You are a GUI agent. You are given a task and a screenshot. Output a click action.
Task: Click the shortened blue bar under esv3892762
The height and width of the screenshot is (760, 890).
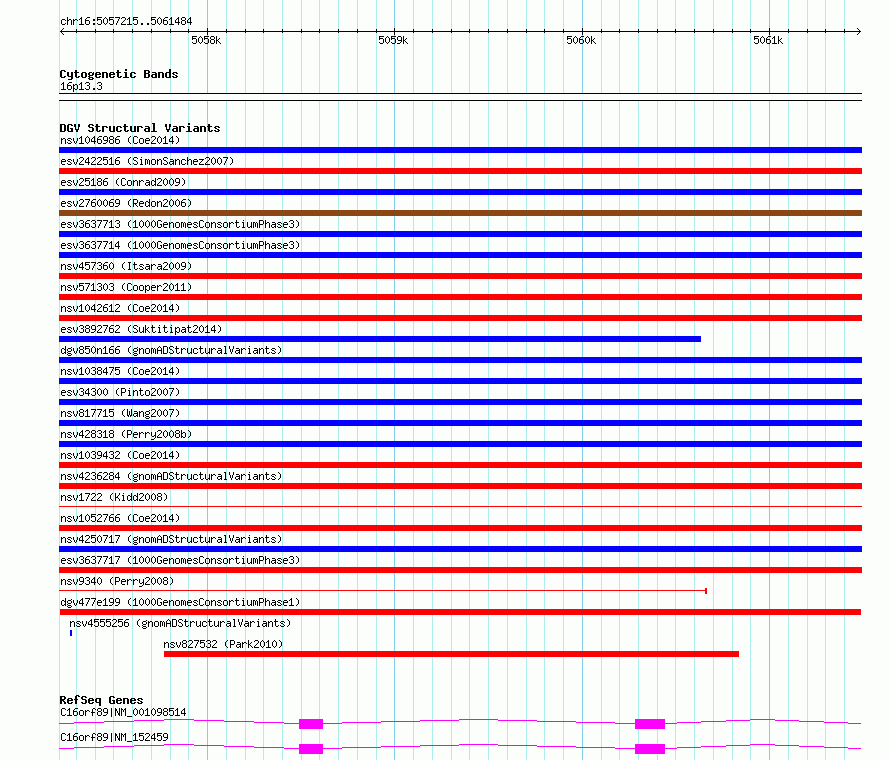click(x=380, y=339)
